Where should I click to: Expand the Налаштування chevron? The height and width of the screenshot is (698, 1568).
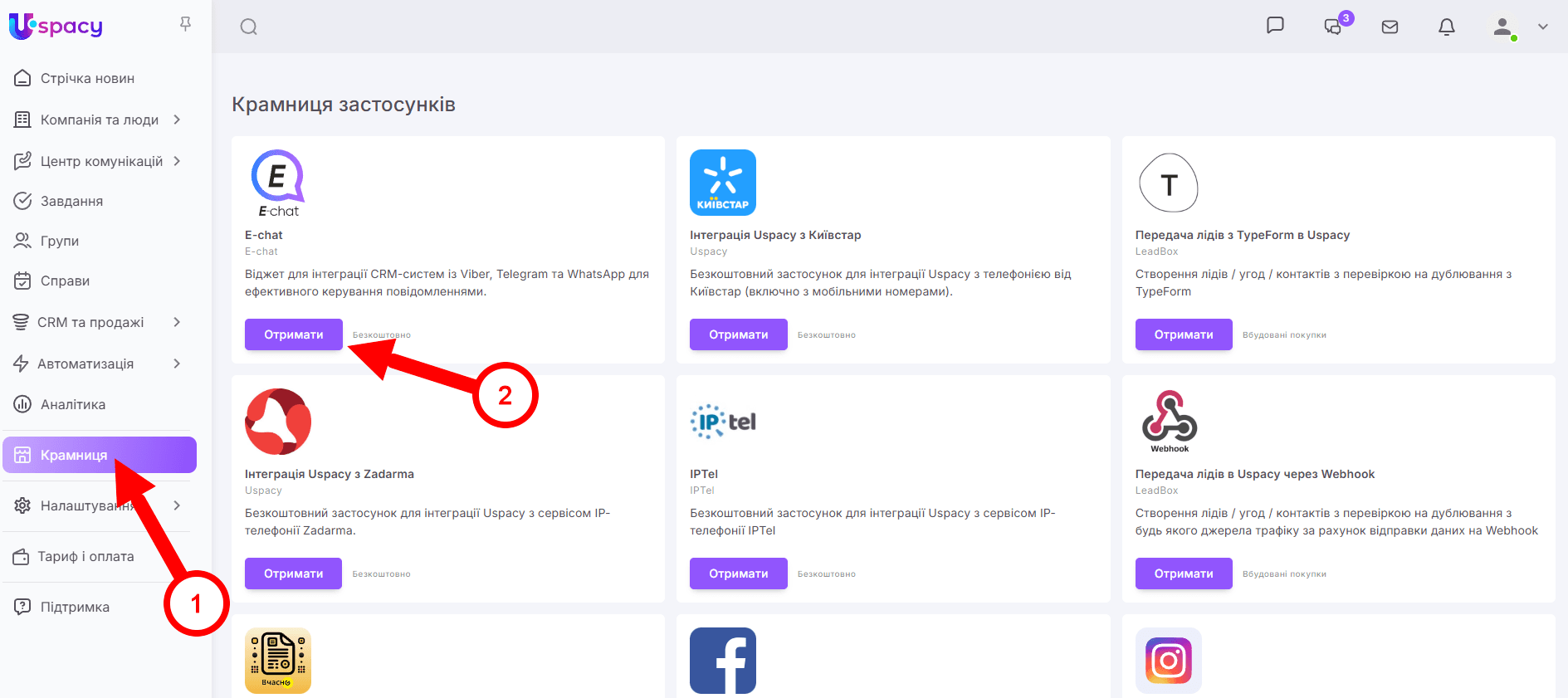pos(177,505)
